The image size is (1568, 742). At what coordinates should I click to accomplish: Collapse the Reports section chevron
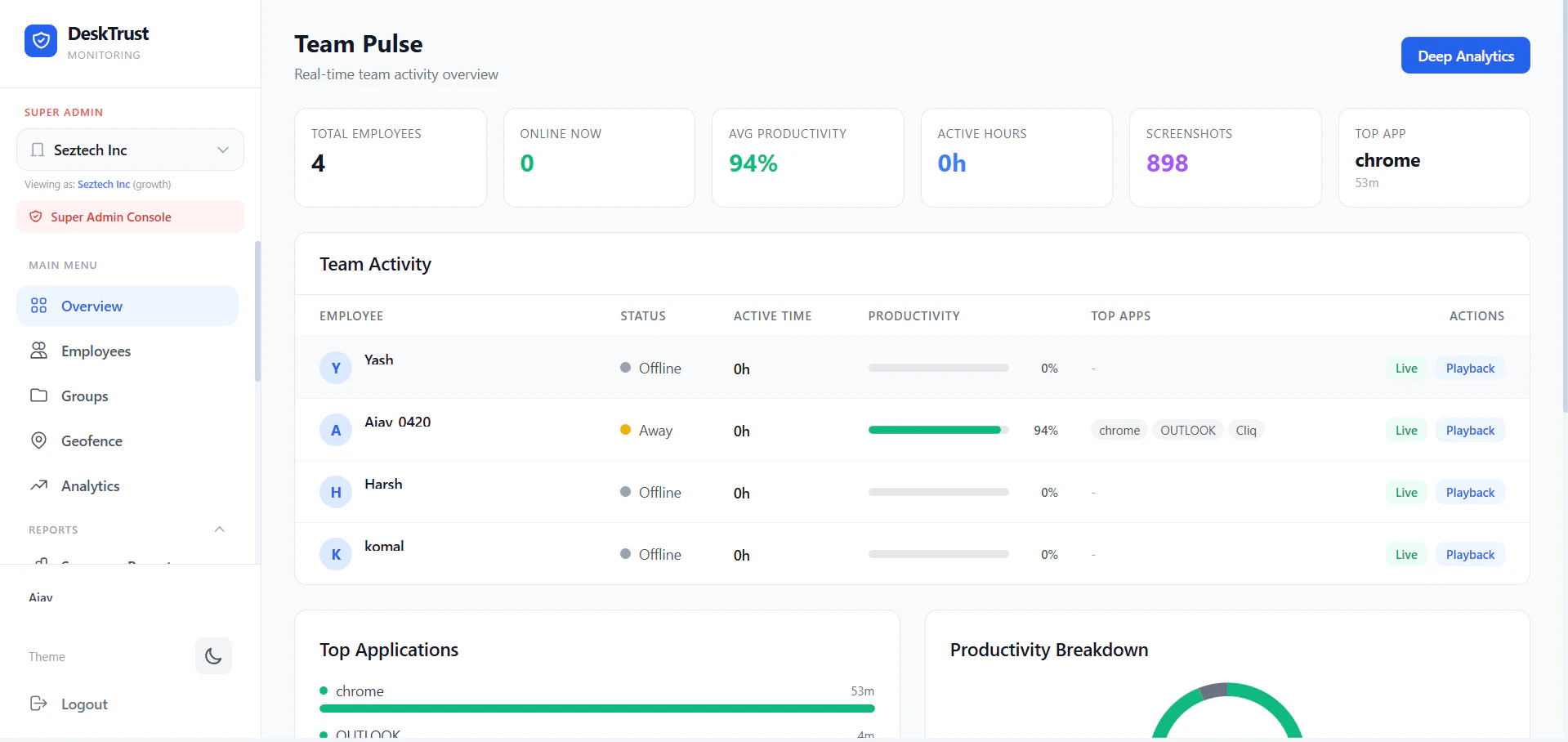click(219, 530)
